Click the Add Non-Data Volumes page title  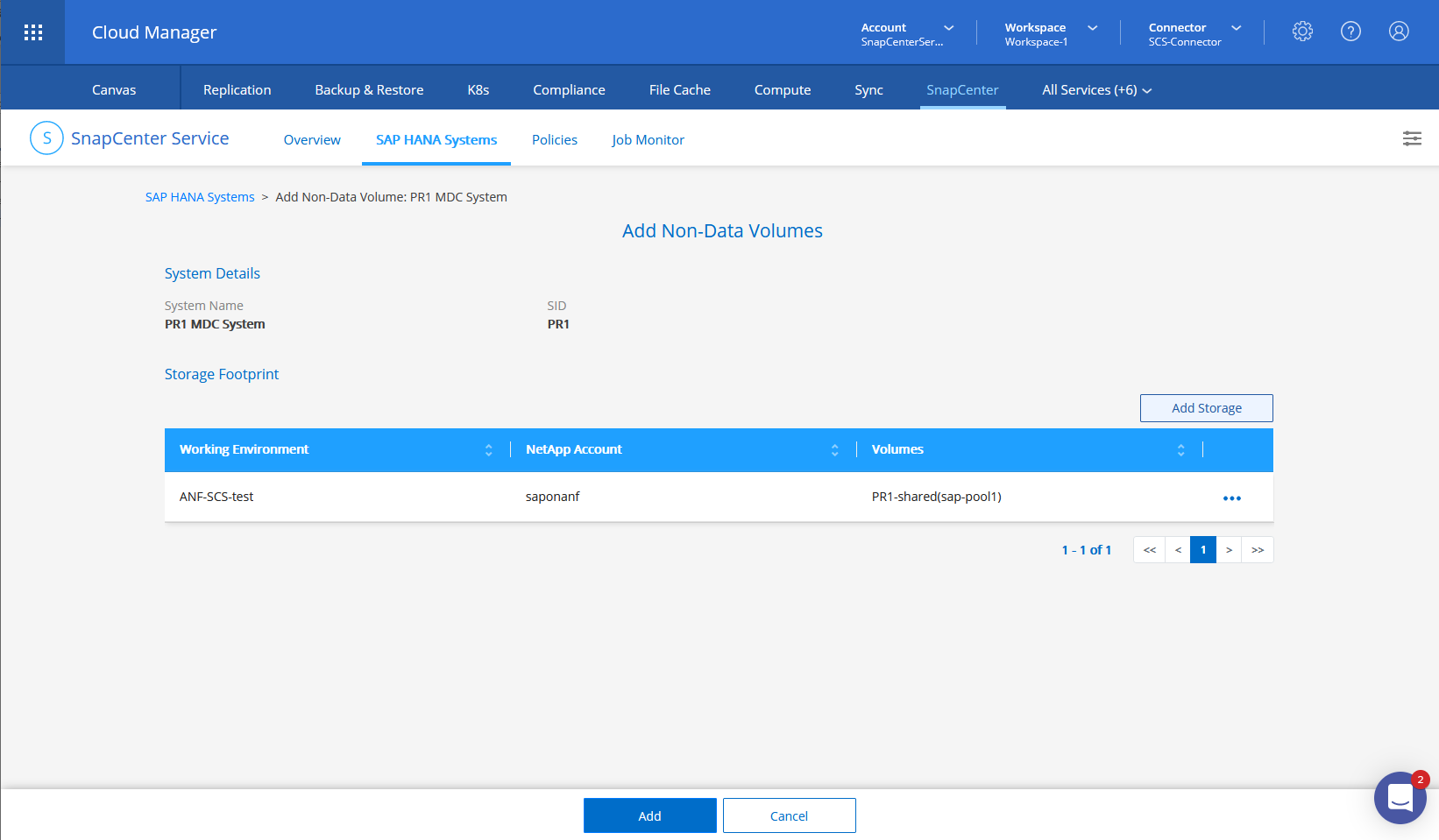coord(723,230)
